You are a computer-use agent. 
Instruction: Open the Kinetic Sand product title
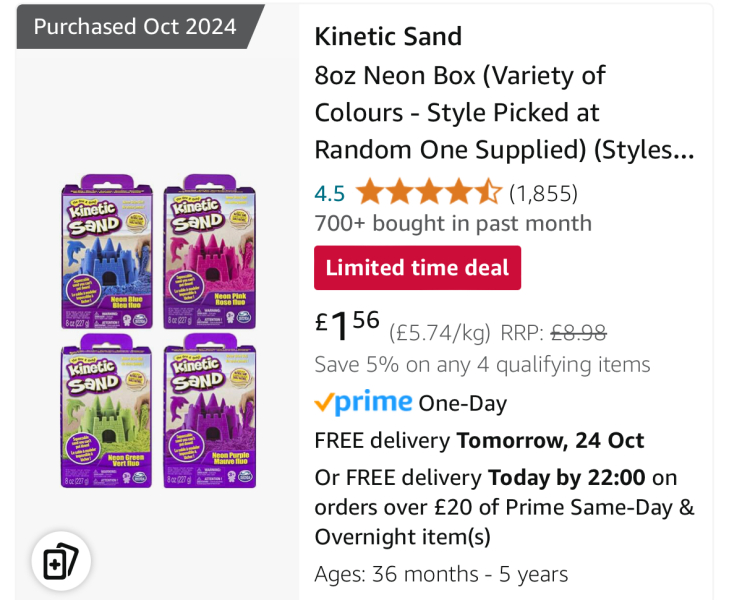tap(388, 37)
